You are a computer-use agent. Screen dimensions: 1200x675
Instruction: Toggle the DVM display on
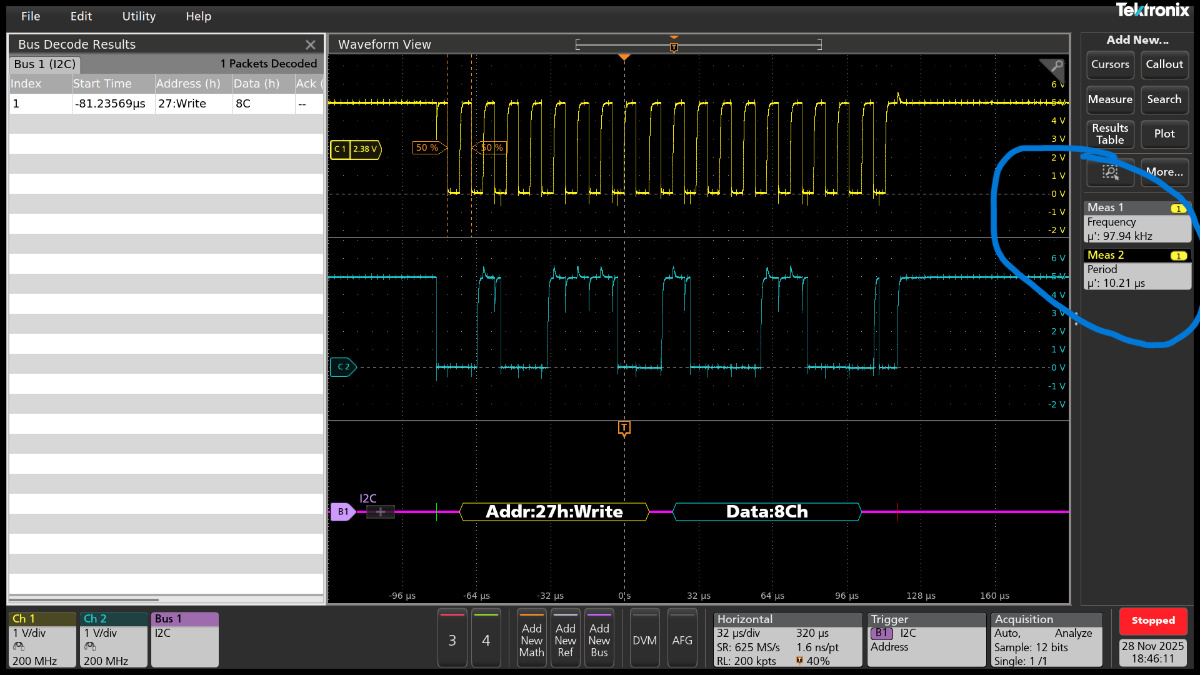pyautogui.click(x=644, y=639)
